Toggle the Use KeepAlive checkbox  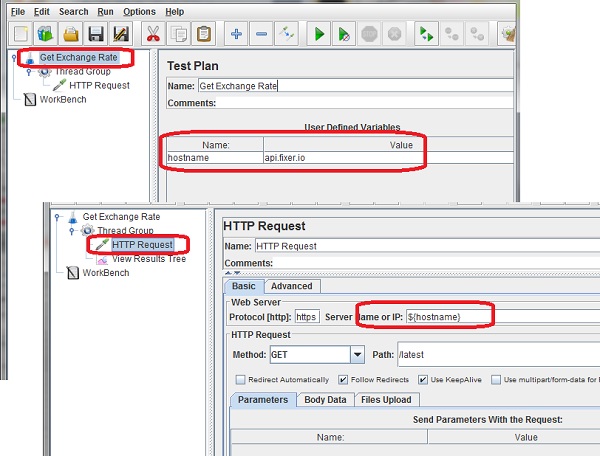click(423, 380)
